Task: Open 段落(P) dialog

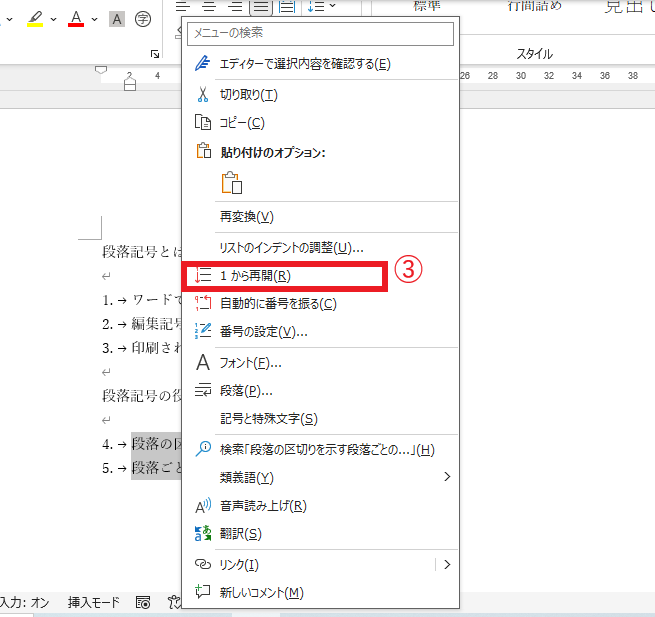Action: [320, 391]
